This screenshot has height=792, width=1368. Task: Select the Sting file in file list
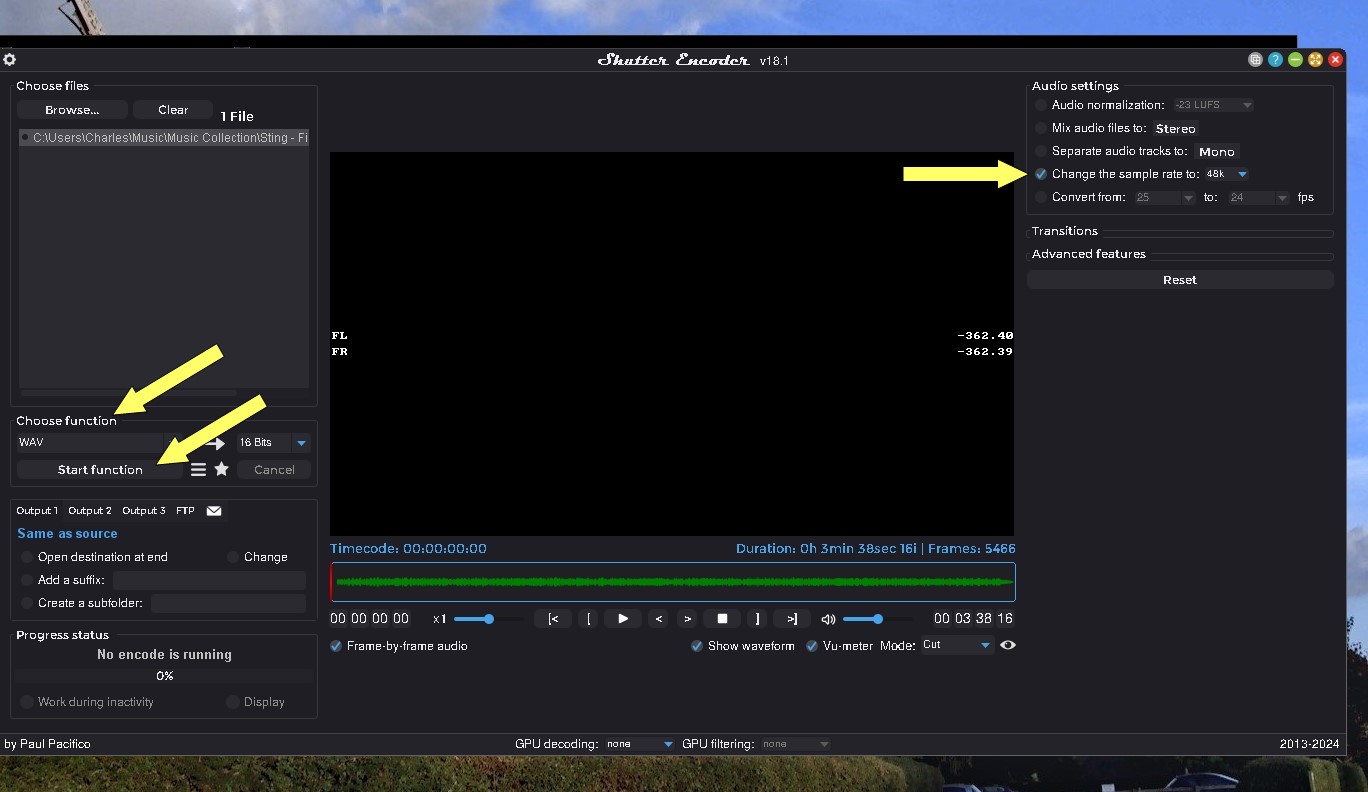(164, 138)
